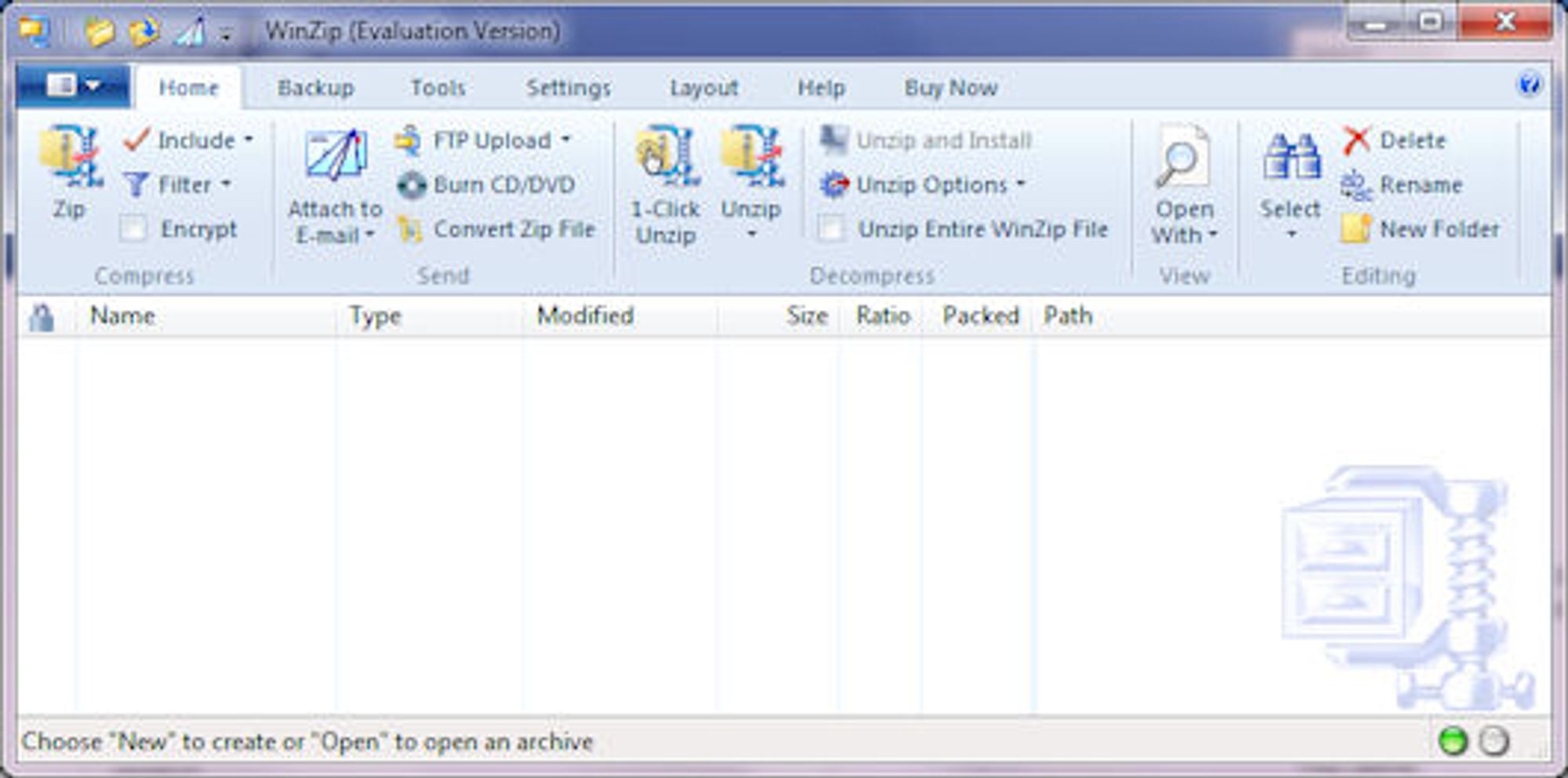The height and width of the screenshot is (778, 1568).
Task: Sort by the Name column header
Action: click(x=122, y=316)
